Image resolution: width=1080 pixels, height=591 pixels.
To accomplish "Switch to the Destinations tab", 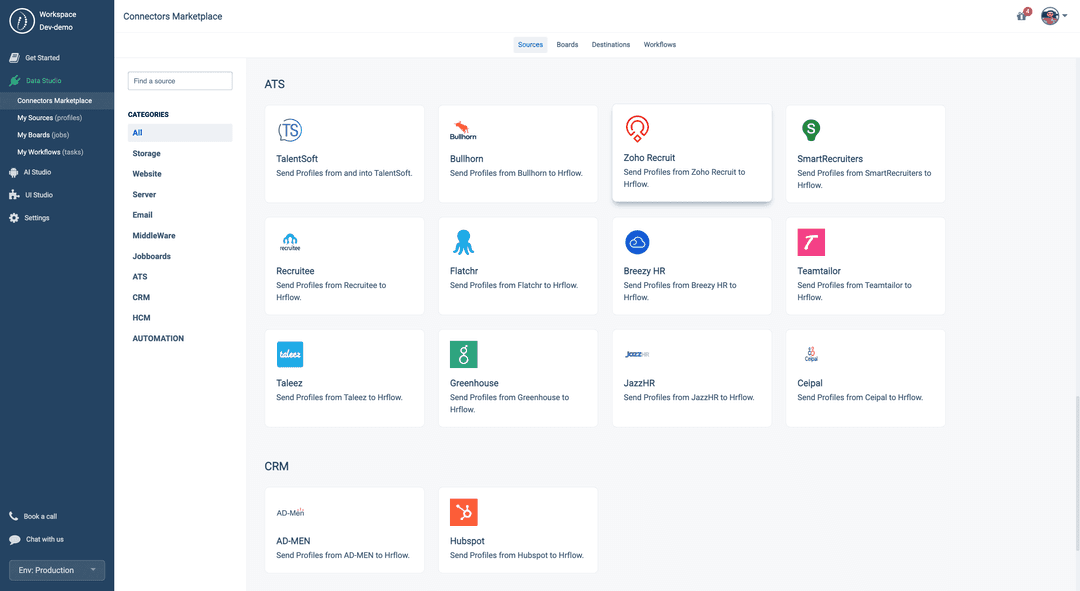I will (x=610, y=44).
